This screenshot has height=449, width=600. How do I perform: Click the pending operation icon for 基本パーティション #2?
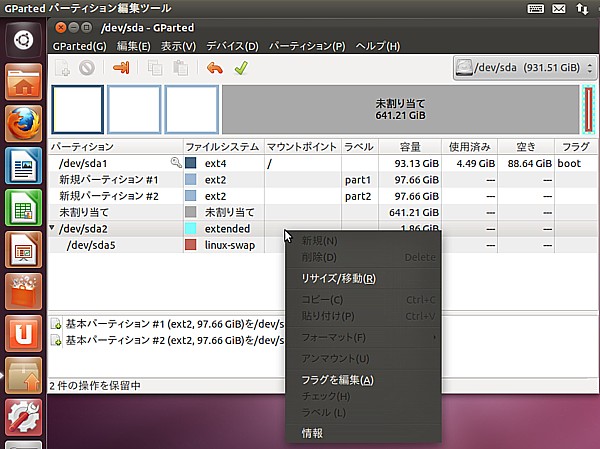pyautogui.click(x=56, y=340)
